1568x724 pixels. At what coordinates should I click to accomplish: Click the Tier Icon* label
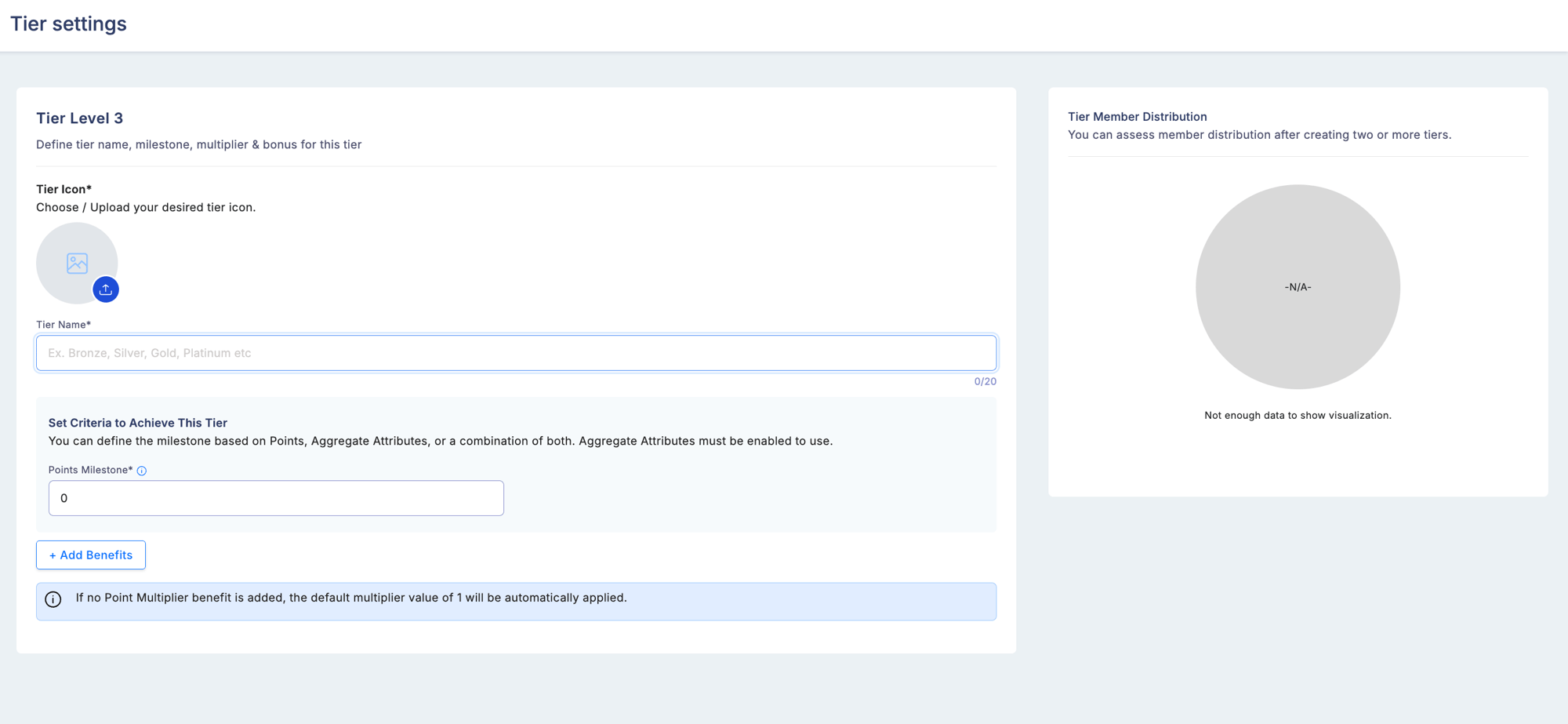tap(64, 189)
